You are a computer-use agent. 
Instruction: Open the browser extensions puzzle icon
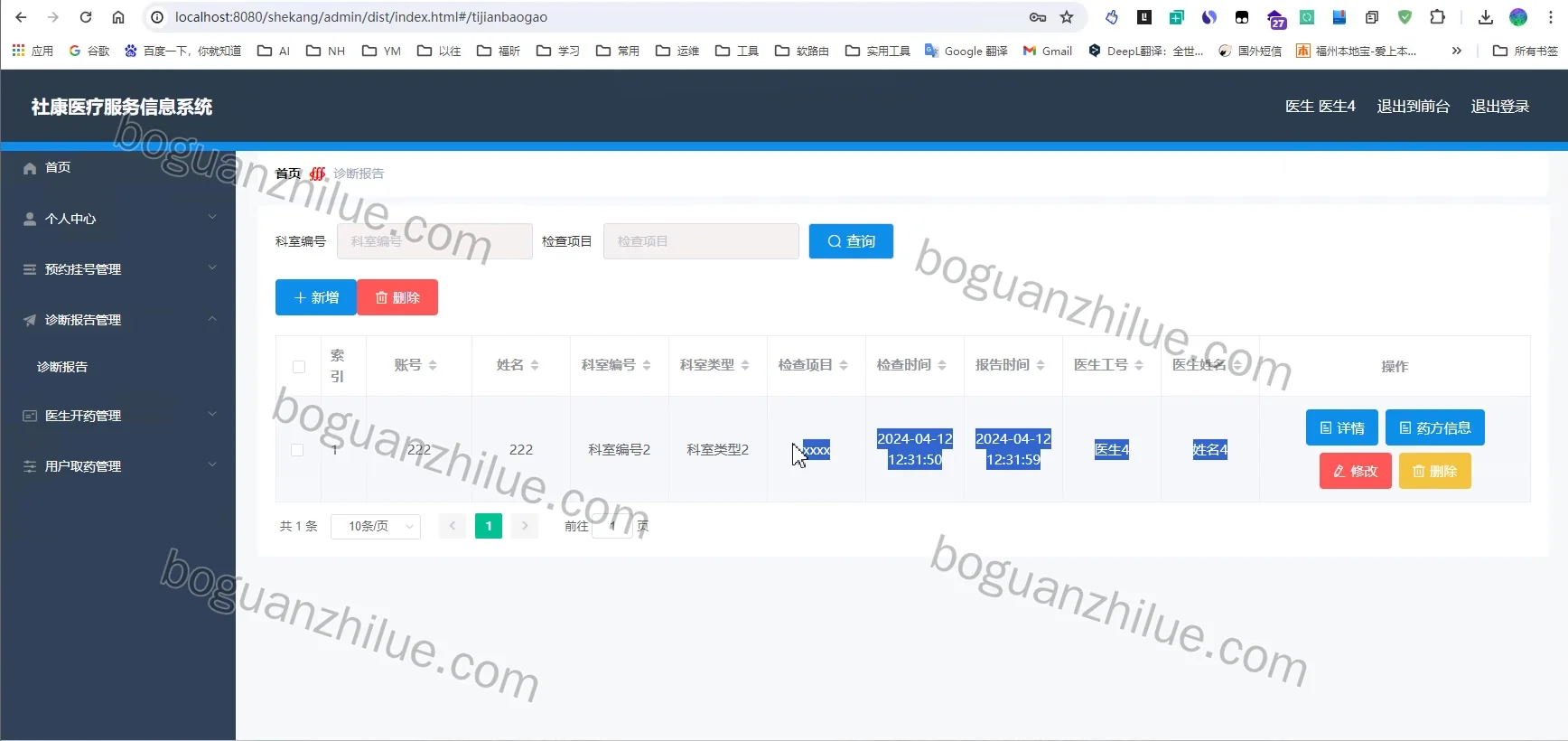[1437, 17]
